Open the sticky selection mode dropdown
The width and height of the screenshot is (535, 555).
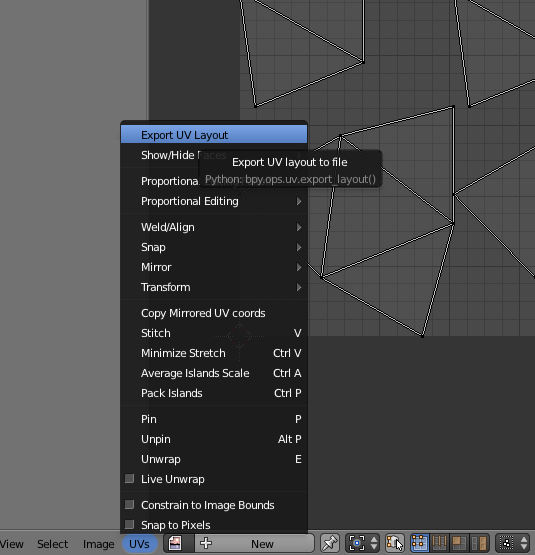[513, 543]
